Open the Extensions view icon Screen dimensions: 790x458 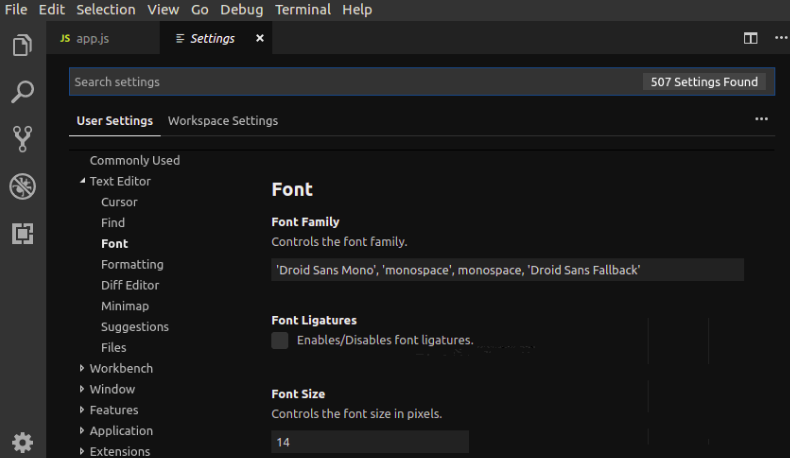click(22, 233)
